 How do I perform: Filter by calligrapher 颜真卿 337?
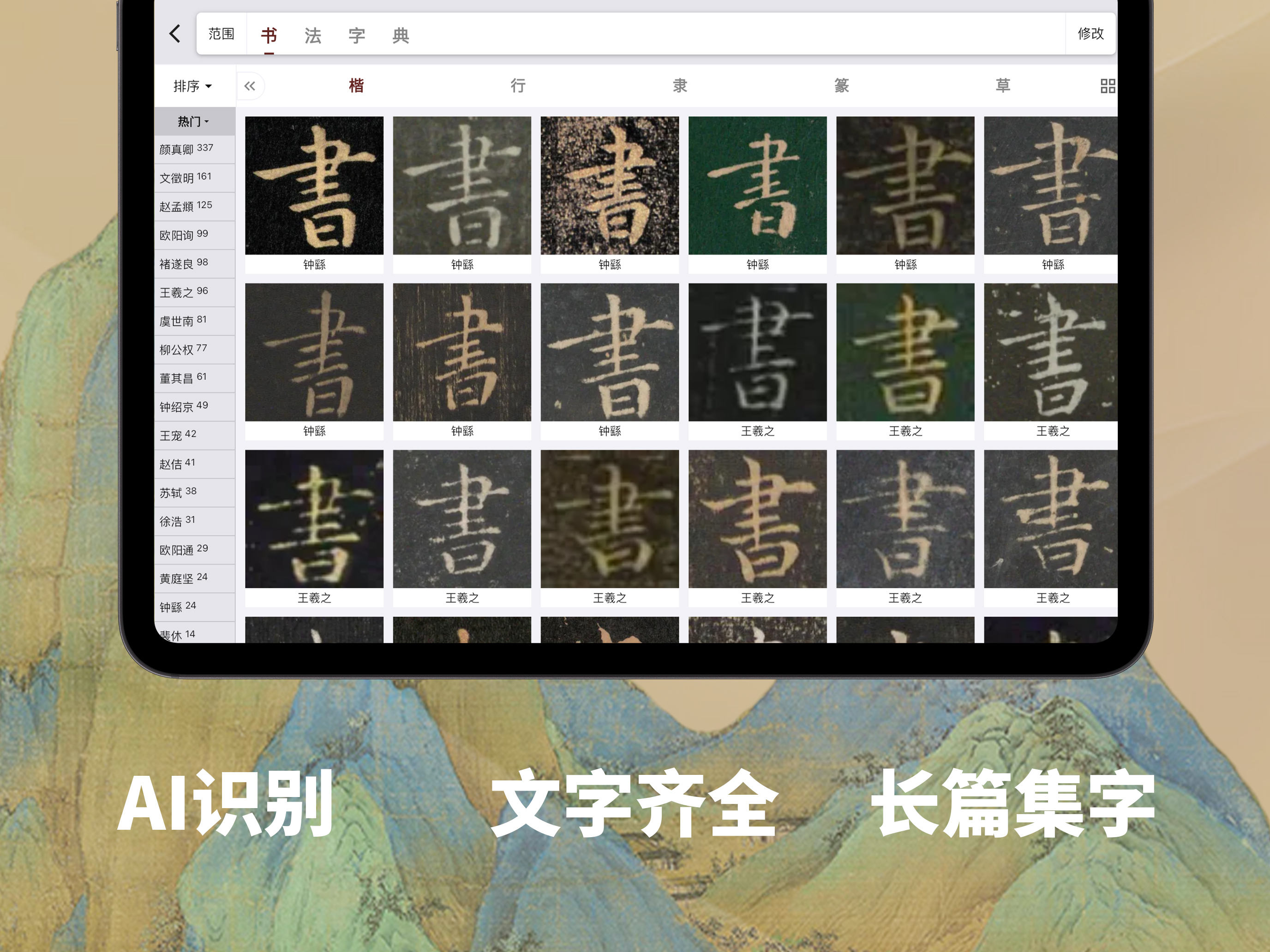point(195,149)
